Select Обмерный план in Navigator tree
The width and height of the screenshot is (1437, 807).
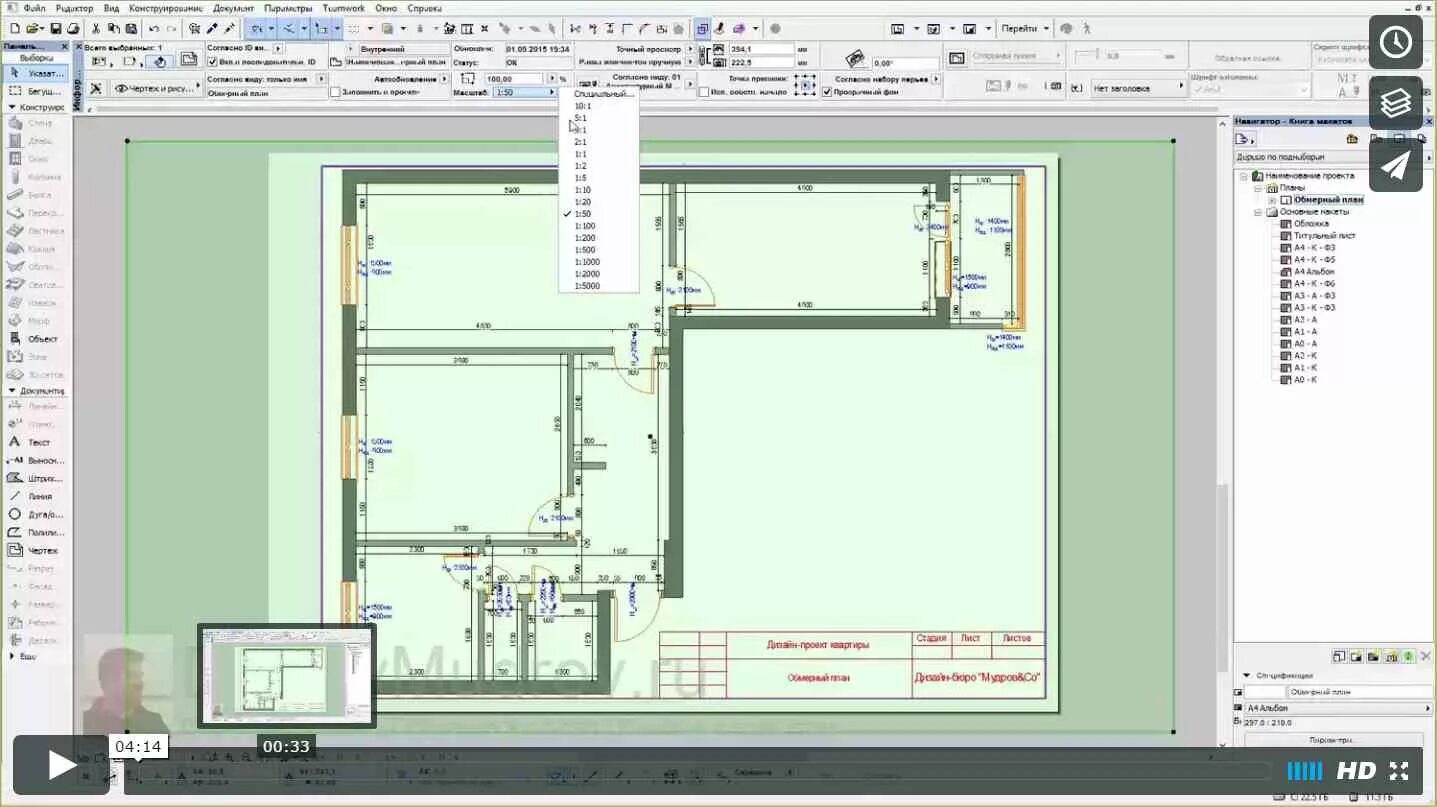1329,200
